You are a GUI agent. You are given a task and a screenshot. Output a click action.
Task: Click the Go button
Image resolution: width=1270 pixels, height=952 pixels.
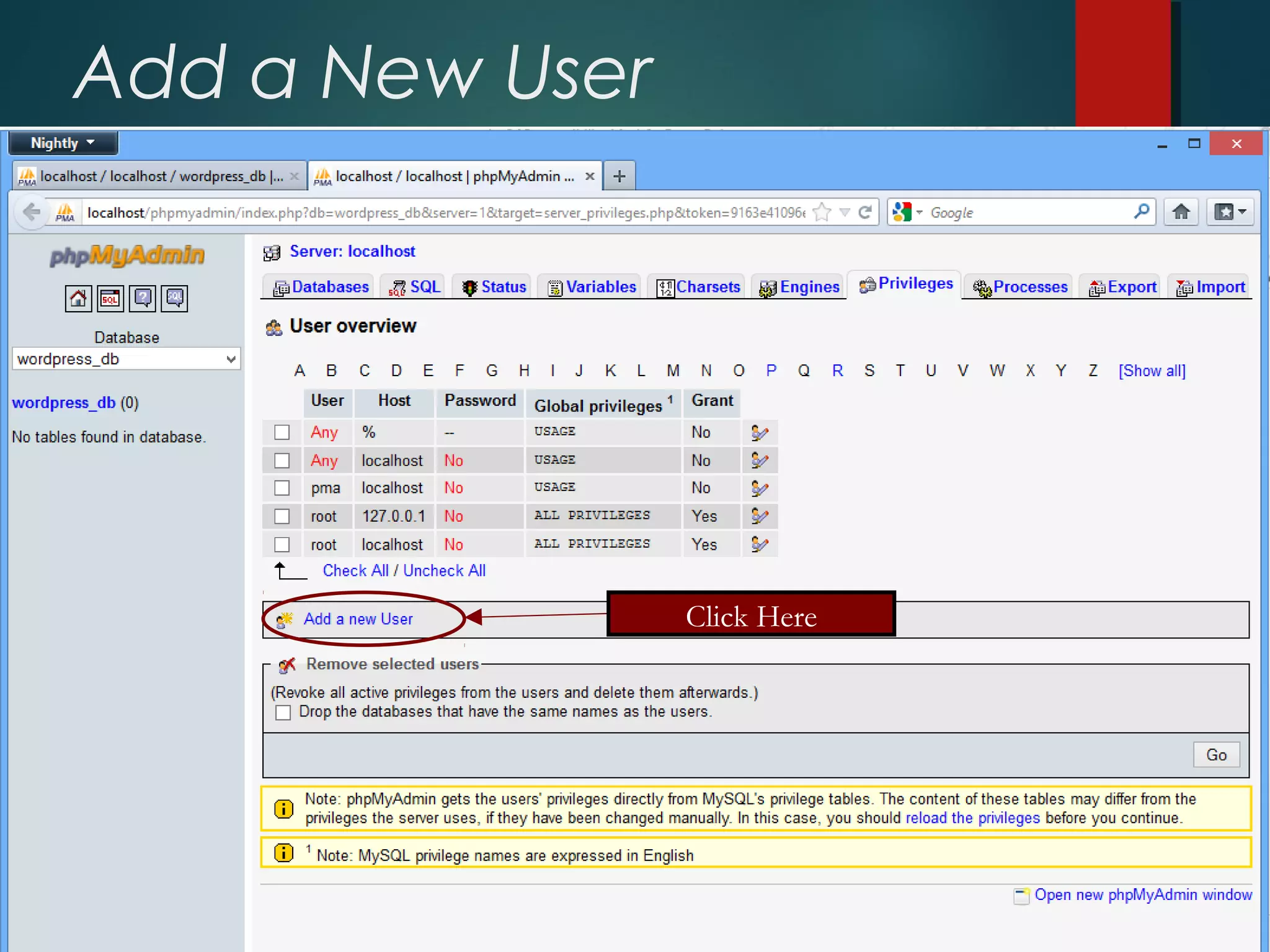click(1217, 755)
